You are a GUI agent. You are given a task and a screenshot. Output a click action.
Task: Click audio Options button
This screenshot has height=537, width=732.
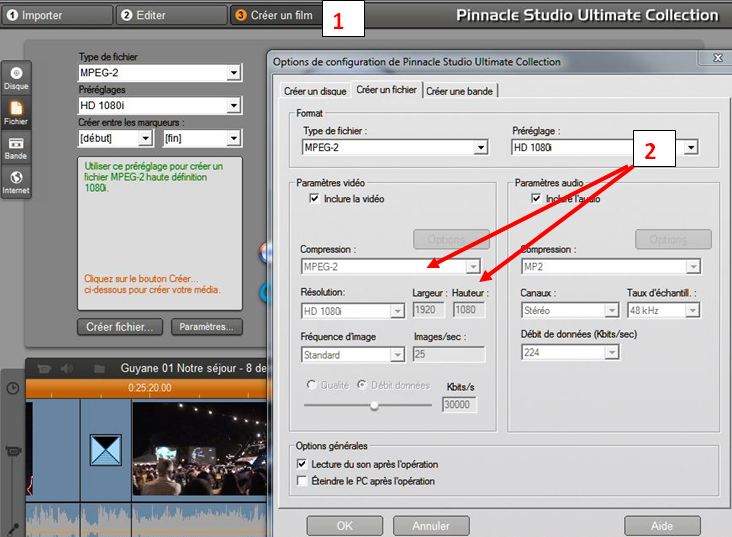[x=673, y=240]
